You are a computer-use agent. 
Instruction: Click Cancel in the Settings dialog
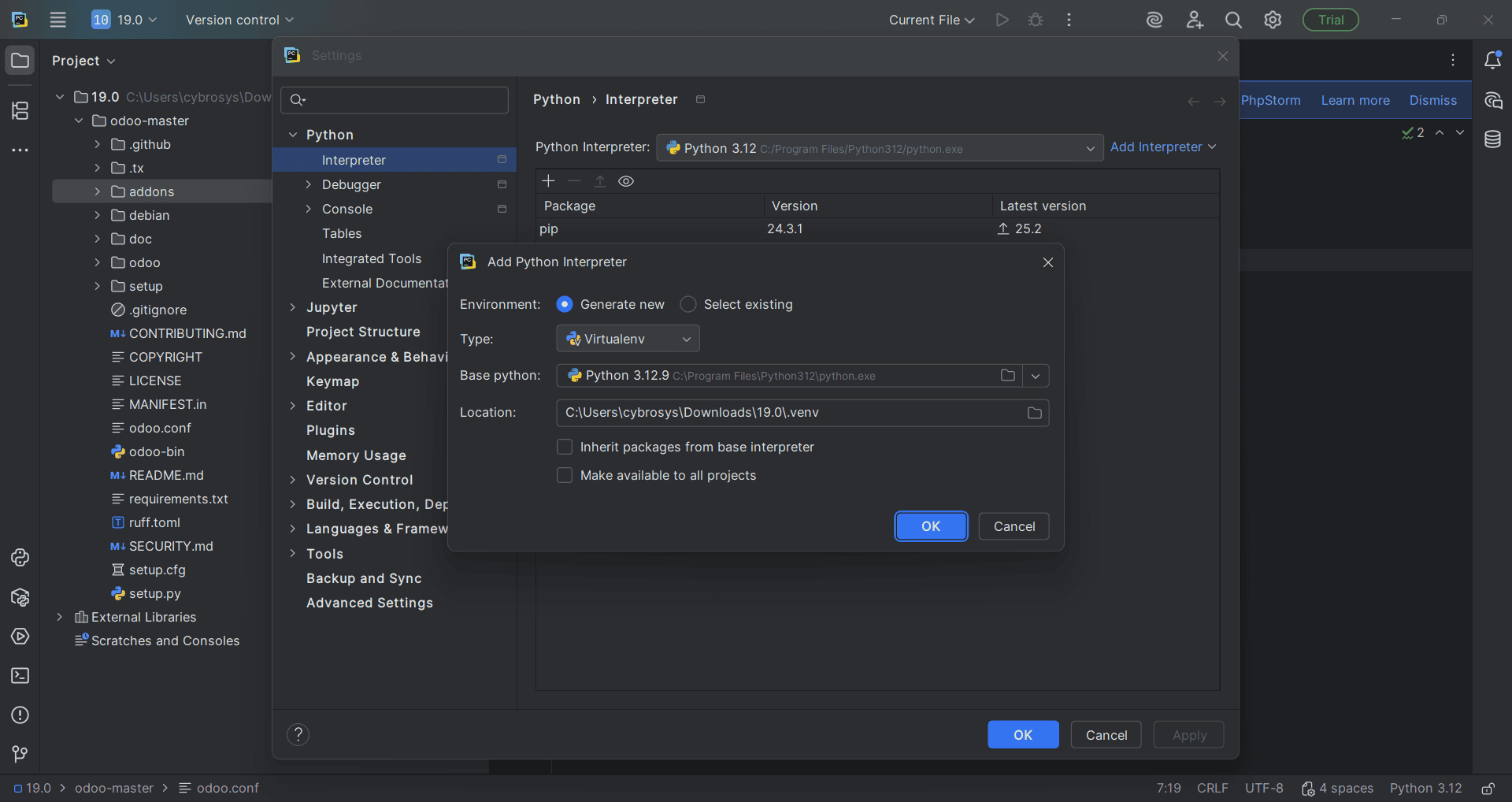1106,734
